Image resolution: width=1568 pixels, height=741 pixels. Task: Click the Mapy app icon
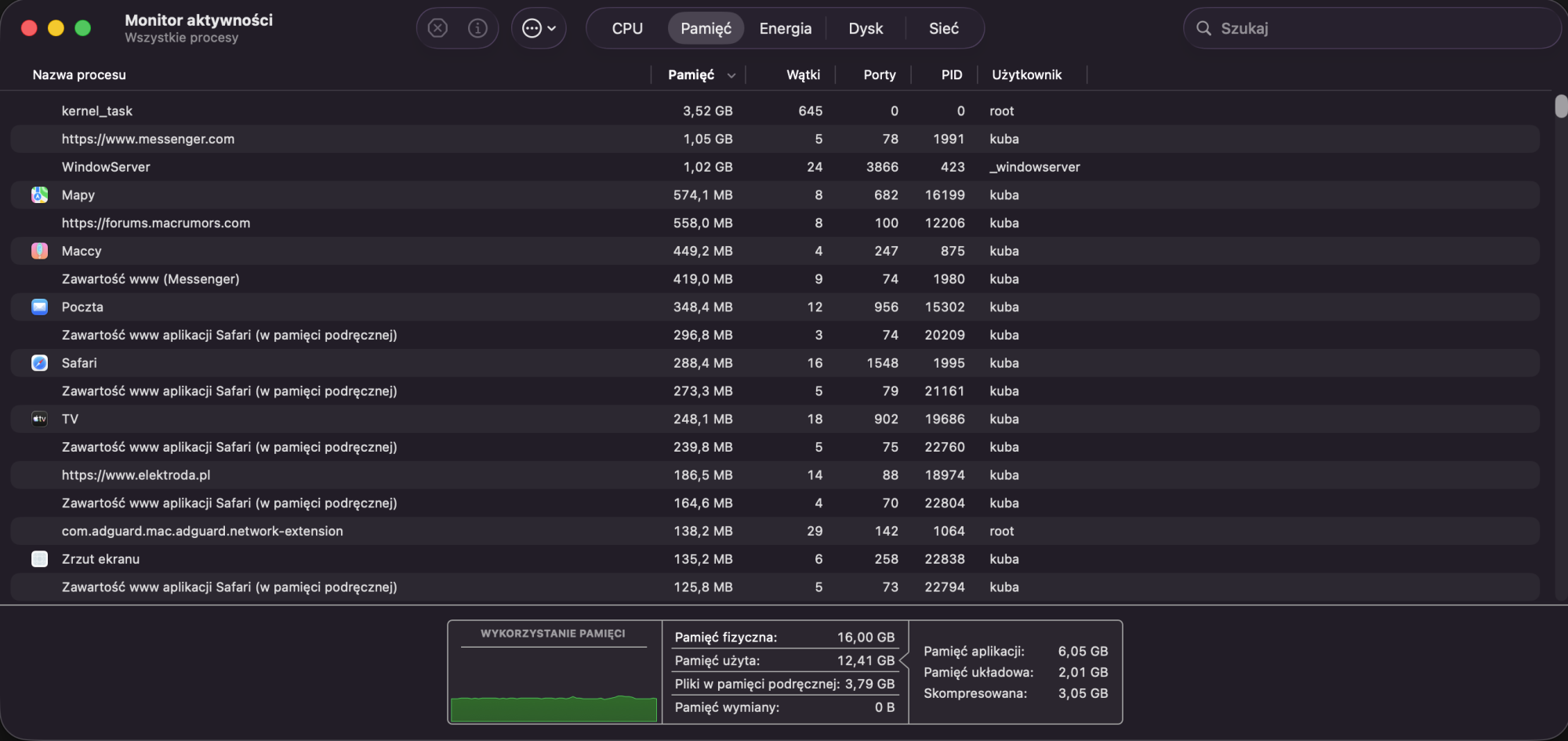39,195
